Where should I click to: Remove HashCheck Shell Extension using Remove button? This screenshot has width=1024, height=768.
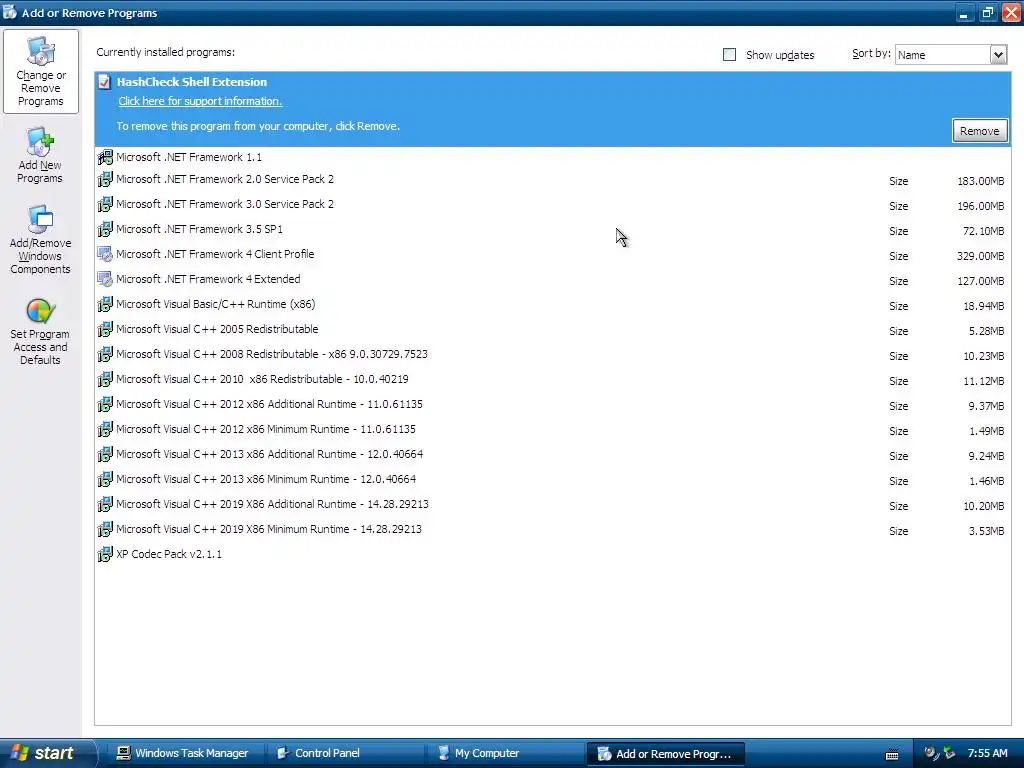pyautogui.click(x=979, y=131)
